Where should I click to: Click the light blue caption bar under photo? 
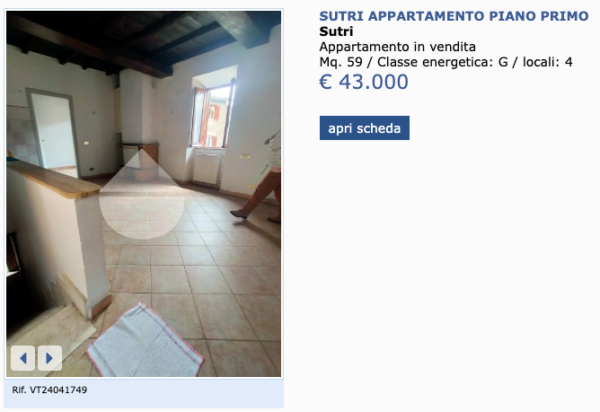point(144,393)
